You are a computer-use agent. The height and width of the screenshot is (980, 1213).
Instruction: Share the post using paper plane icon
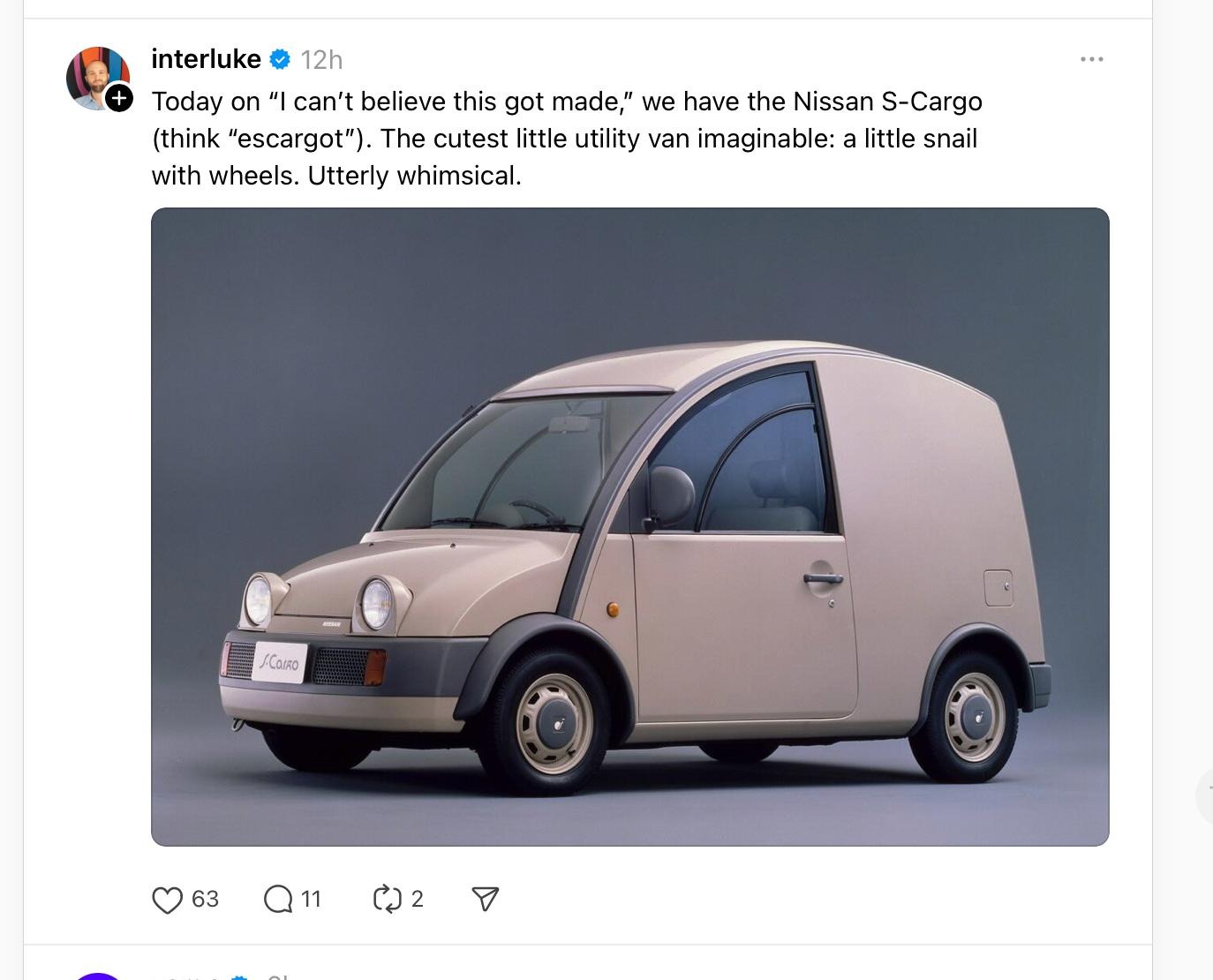click(486, 900)
